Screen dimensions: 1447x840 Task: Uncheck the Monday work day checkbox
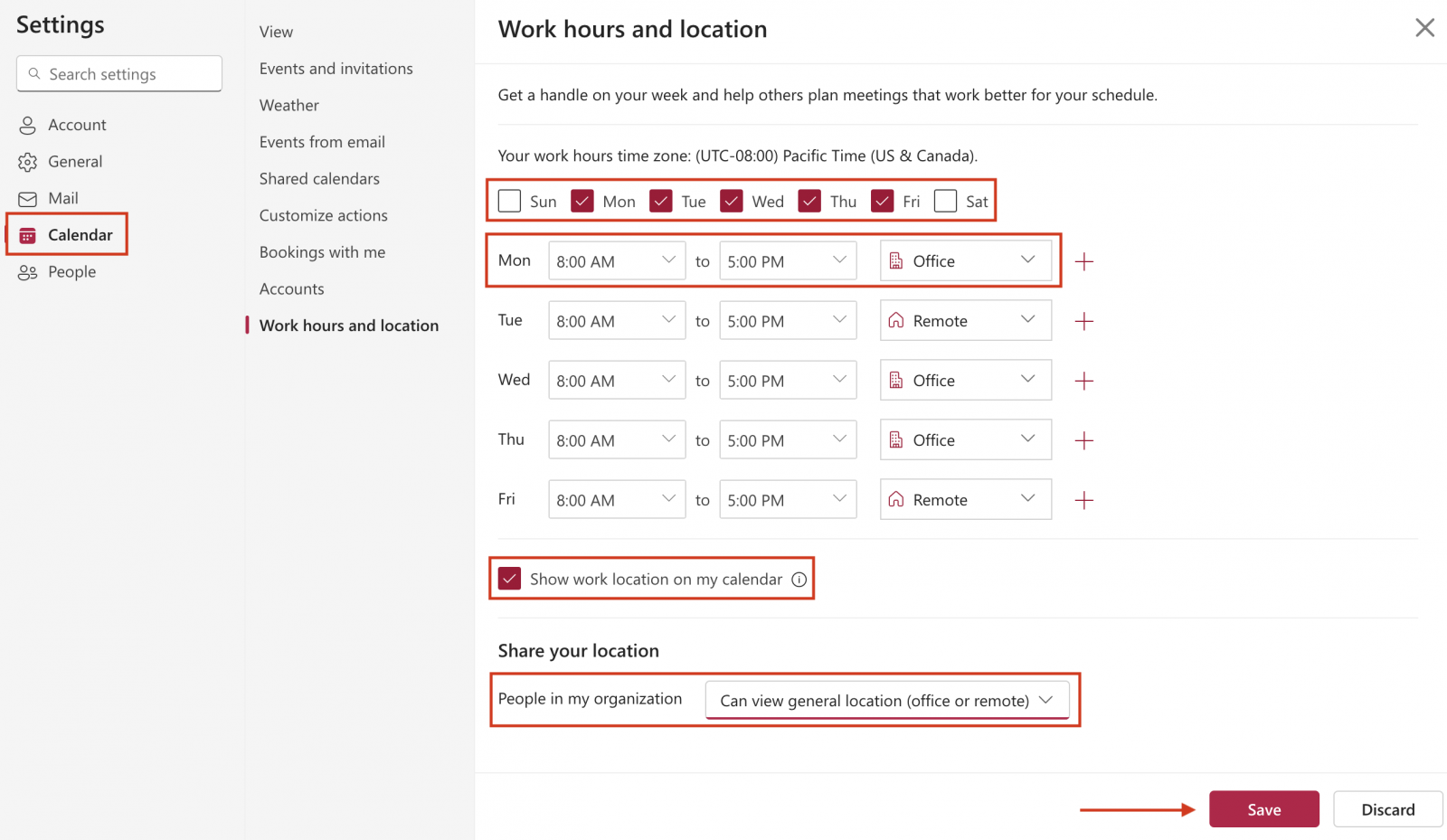(582, 201)
